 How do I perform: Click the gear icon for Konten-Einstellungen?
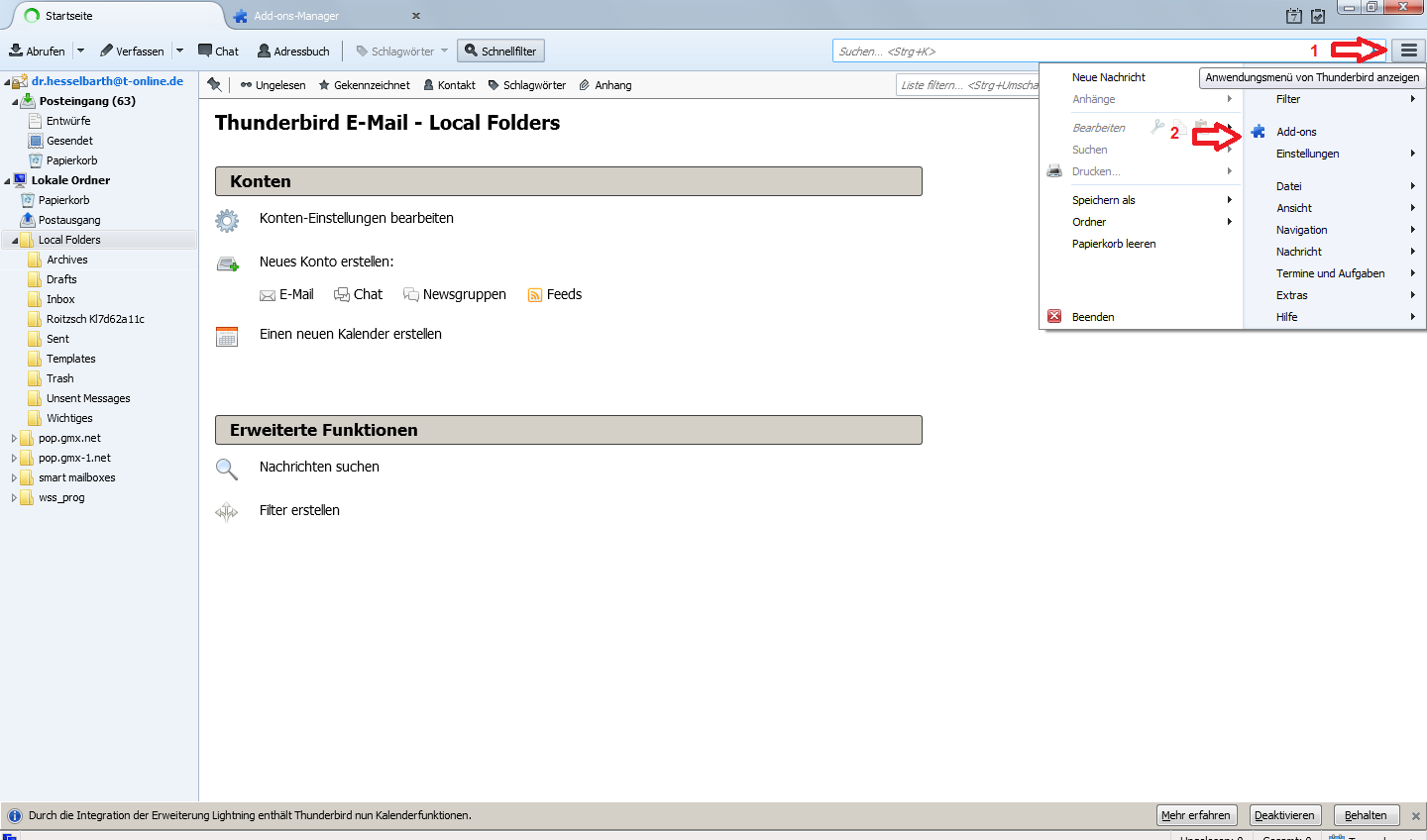(227, 220)
